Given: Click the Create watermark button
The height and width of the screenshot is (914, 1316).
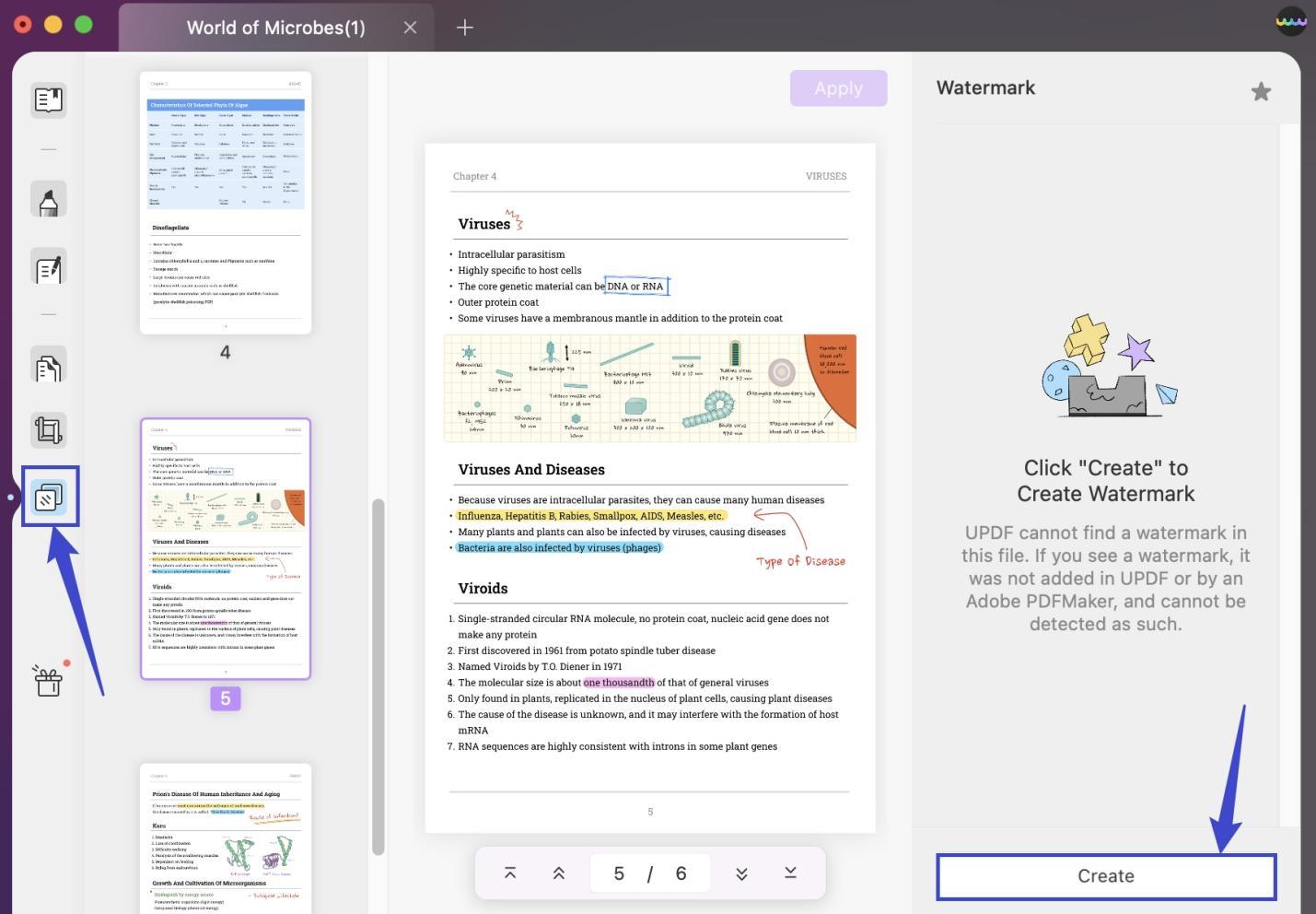Looking at the screenshot, I should 1106,876.
